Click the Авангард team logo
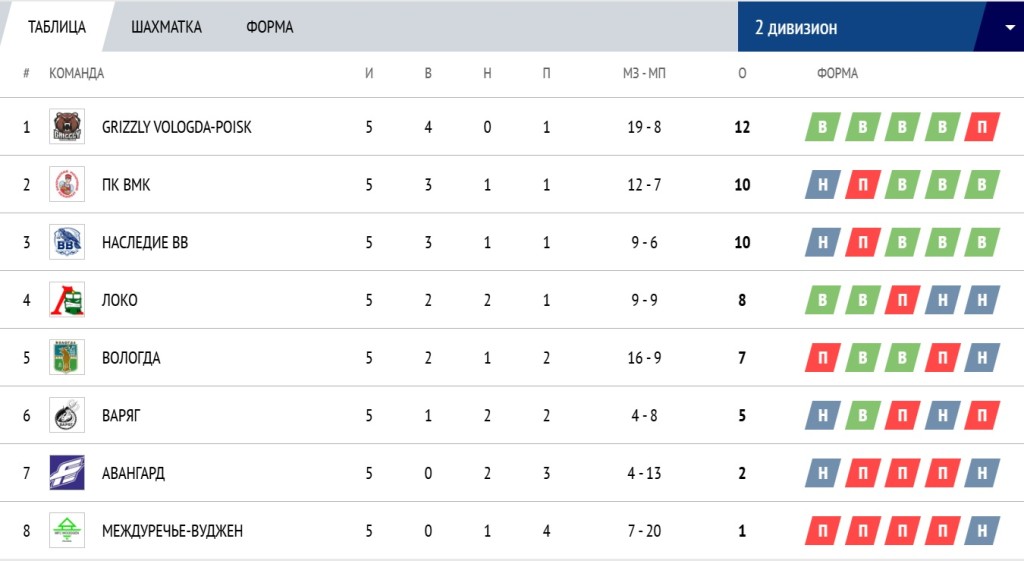Viewport: 1024px width, 561px height. 67,473
